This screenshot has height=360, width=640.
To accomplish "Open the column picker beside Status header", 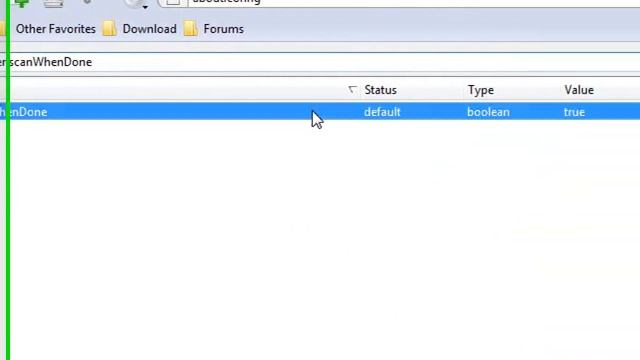I will pos(352,89).
